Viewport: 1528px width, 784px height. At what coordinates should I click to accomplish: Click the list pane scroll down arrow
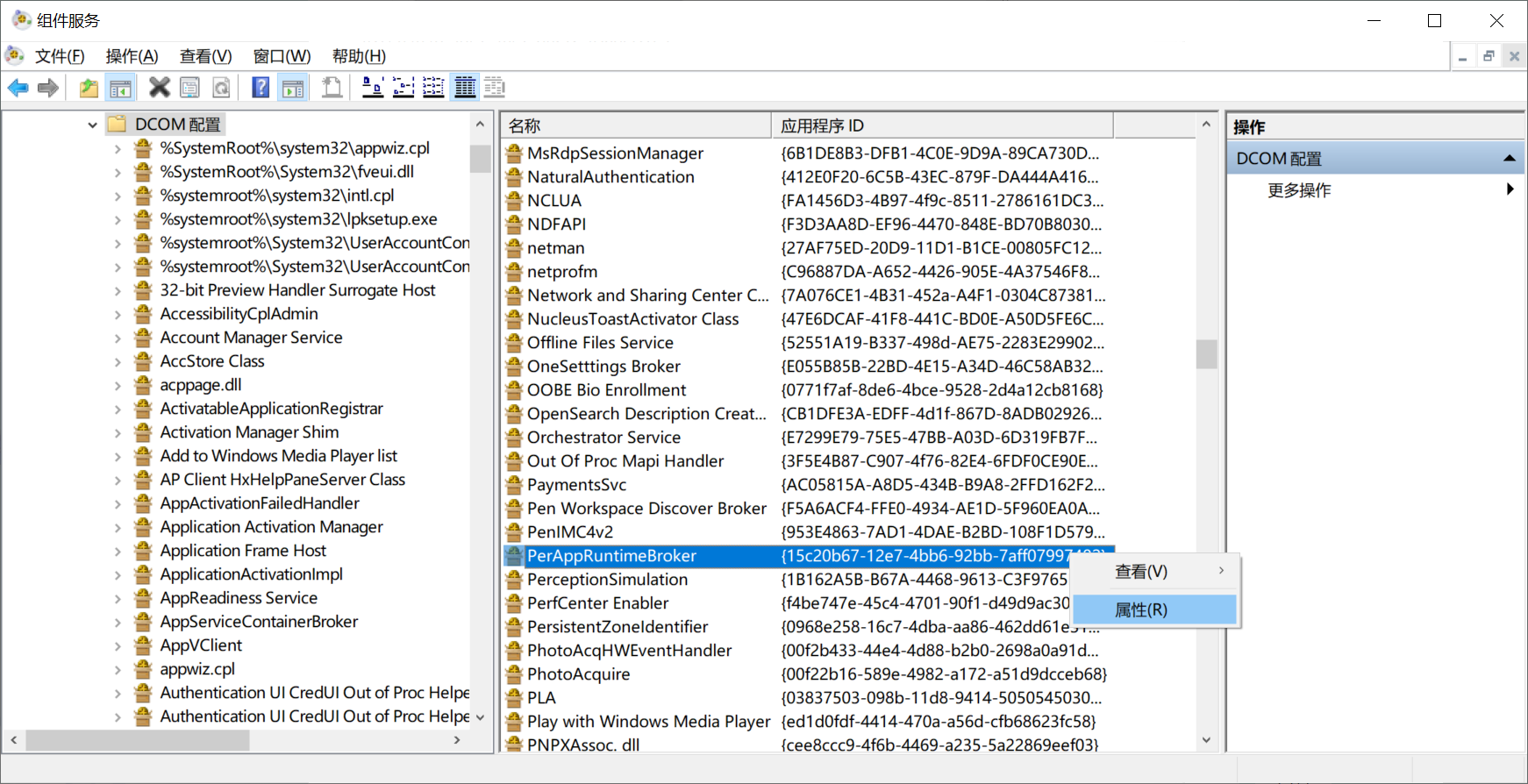pyautogui.click(x=1206, y=741)
